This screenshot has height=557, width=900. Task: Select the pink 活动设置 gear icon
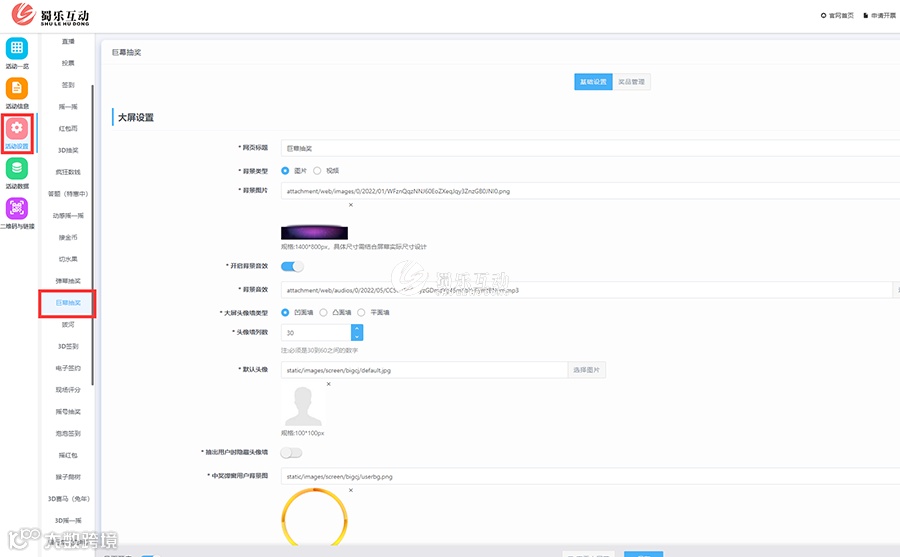(17, 128)
